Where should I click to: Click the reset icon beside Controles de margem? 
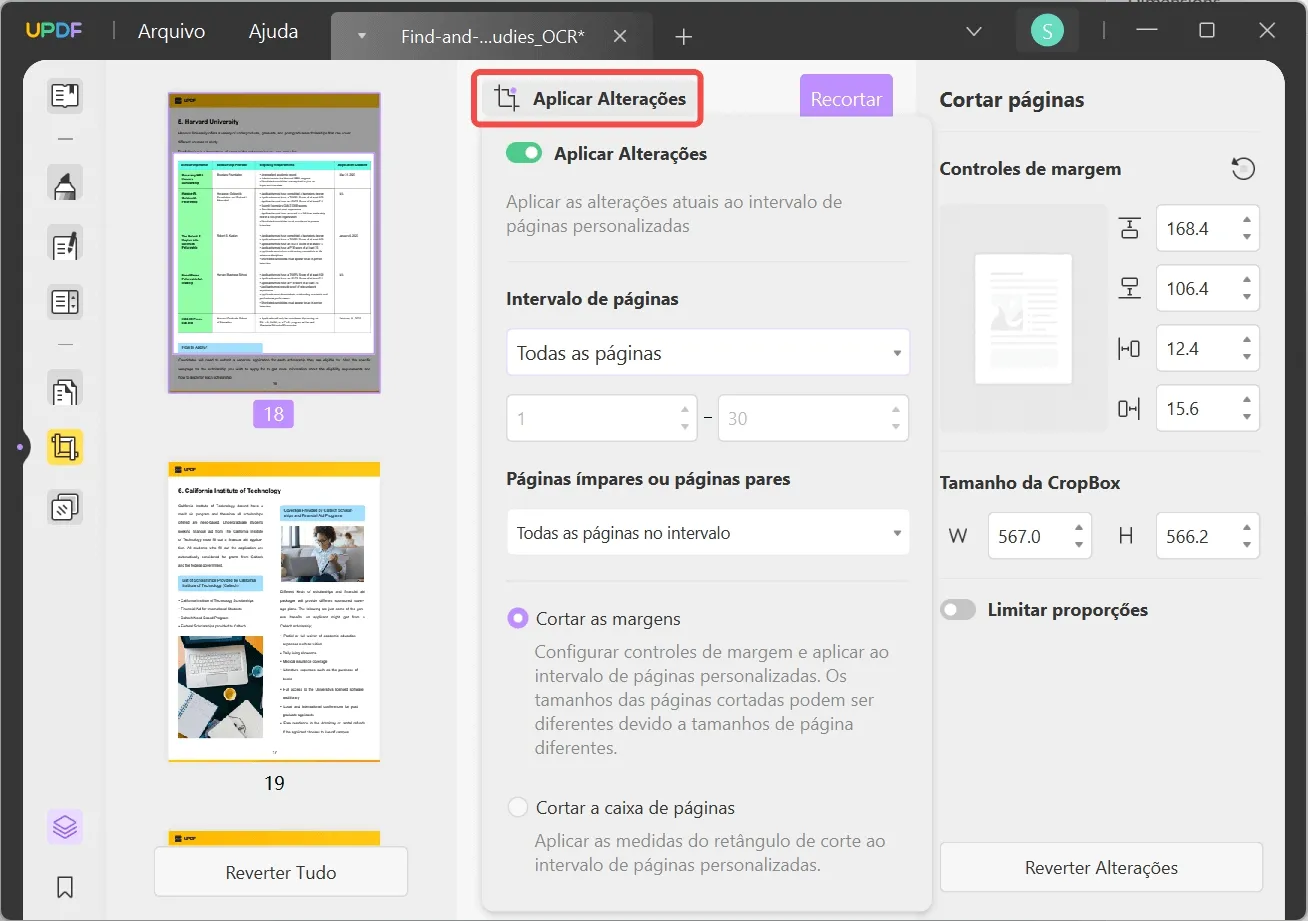coord(1243,168)
